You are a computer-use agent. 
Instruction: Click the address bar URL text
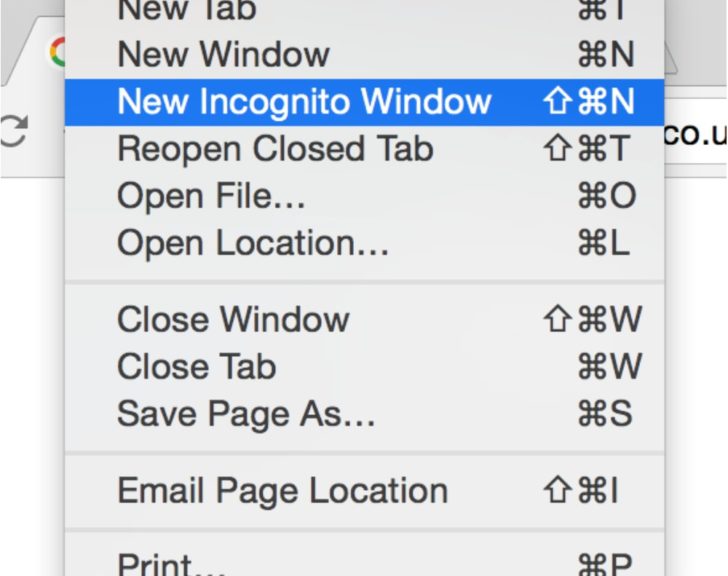coord(695,134)
